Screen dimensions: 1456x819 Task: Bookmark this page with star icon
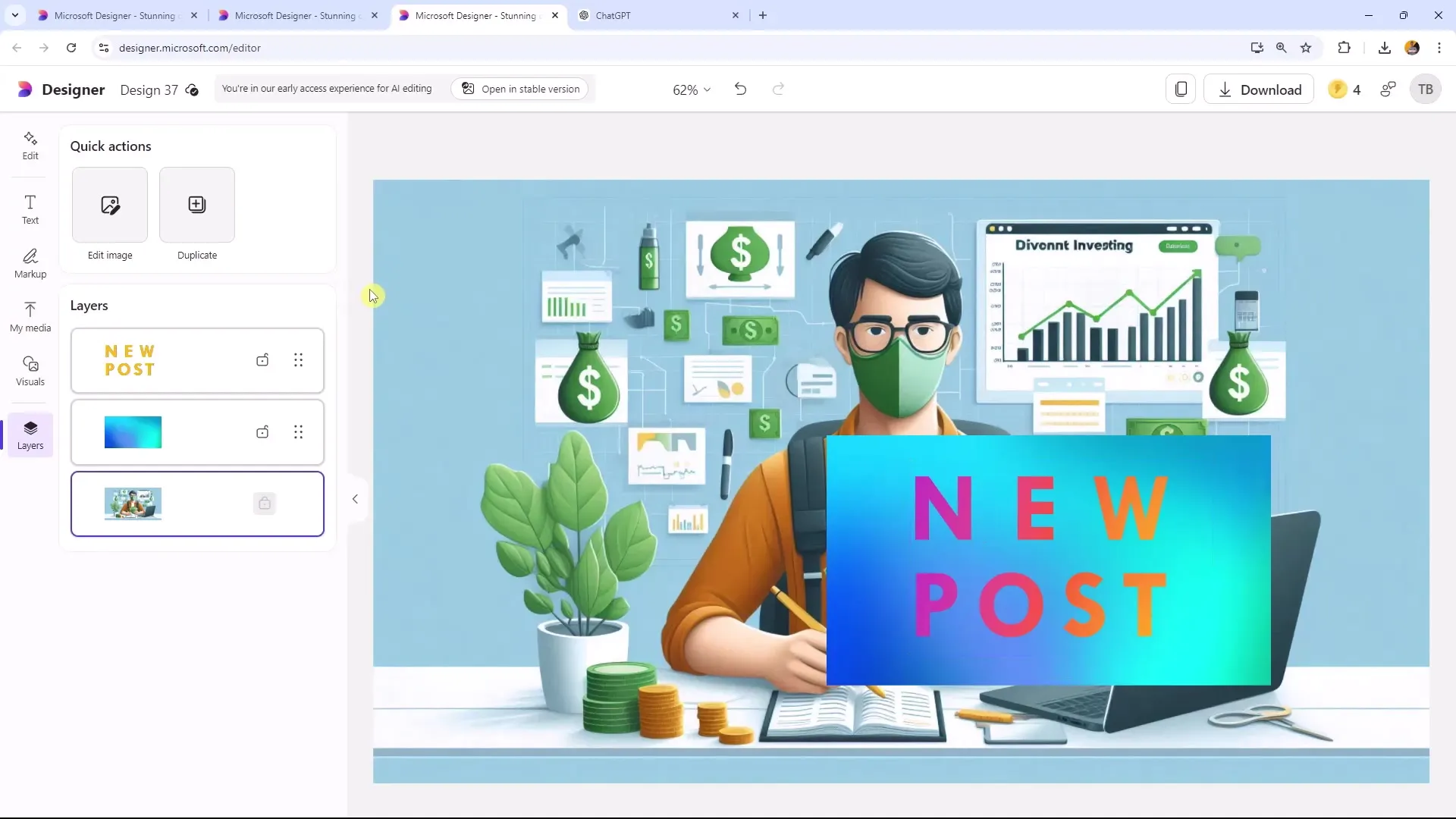click(x=1306, y=48)
